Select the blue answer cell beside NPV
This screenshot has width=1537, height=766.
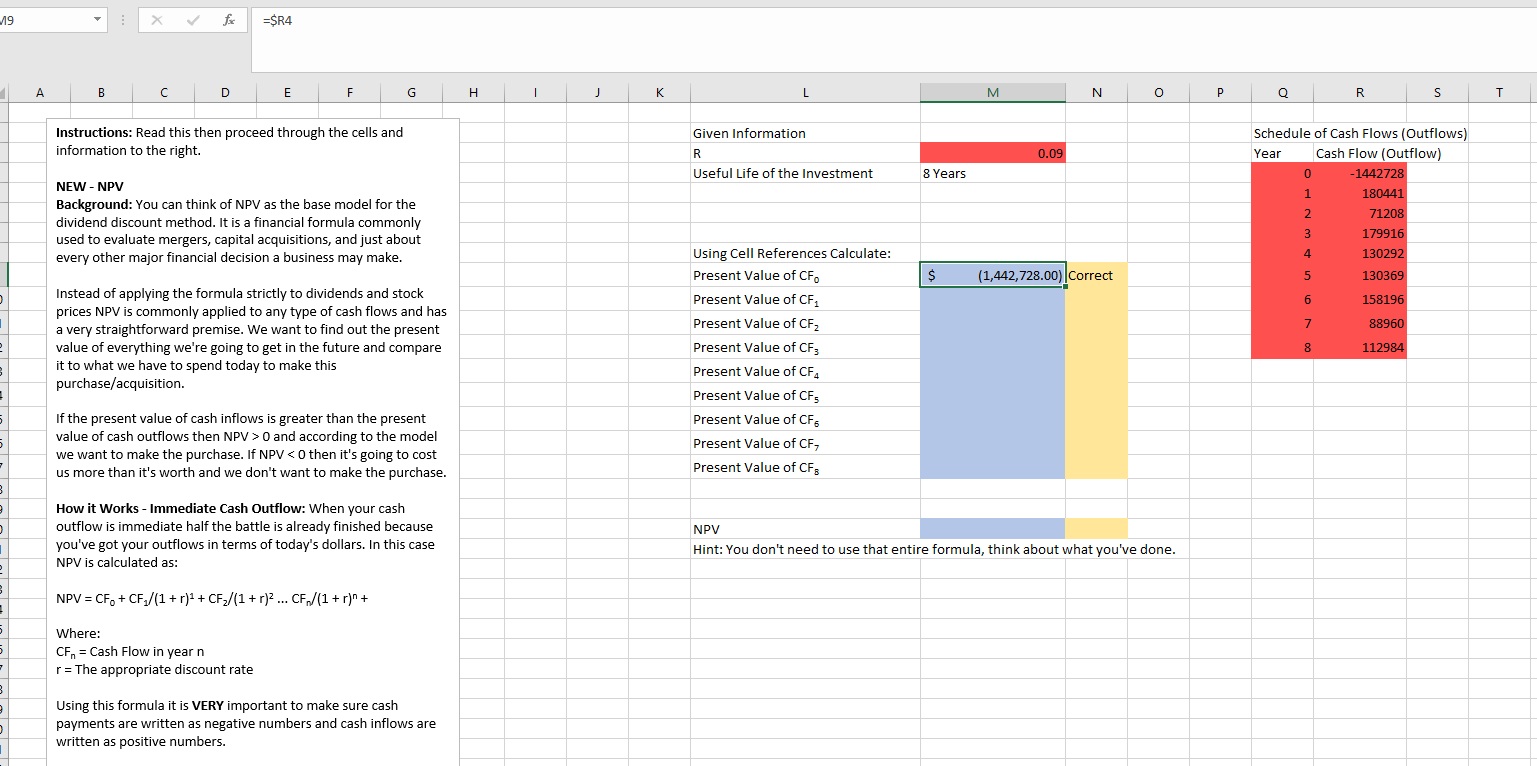tap(992, 528)
